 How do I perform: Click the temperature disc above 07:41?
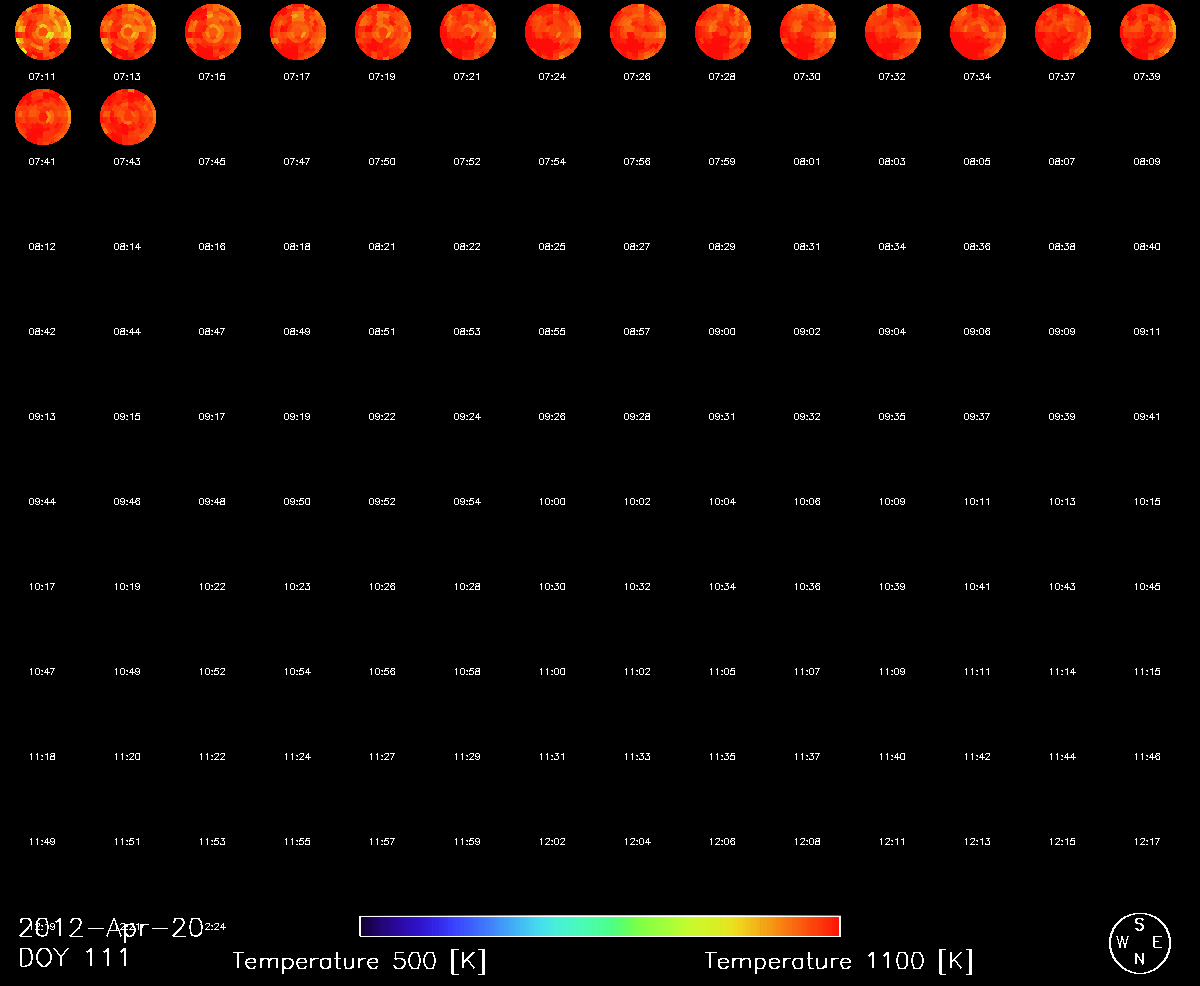tap(43, 118)
